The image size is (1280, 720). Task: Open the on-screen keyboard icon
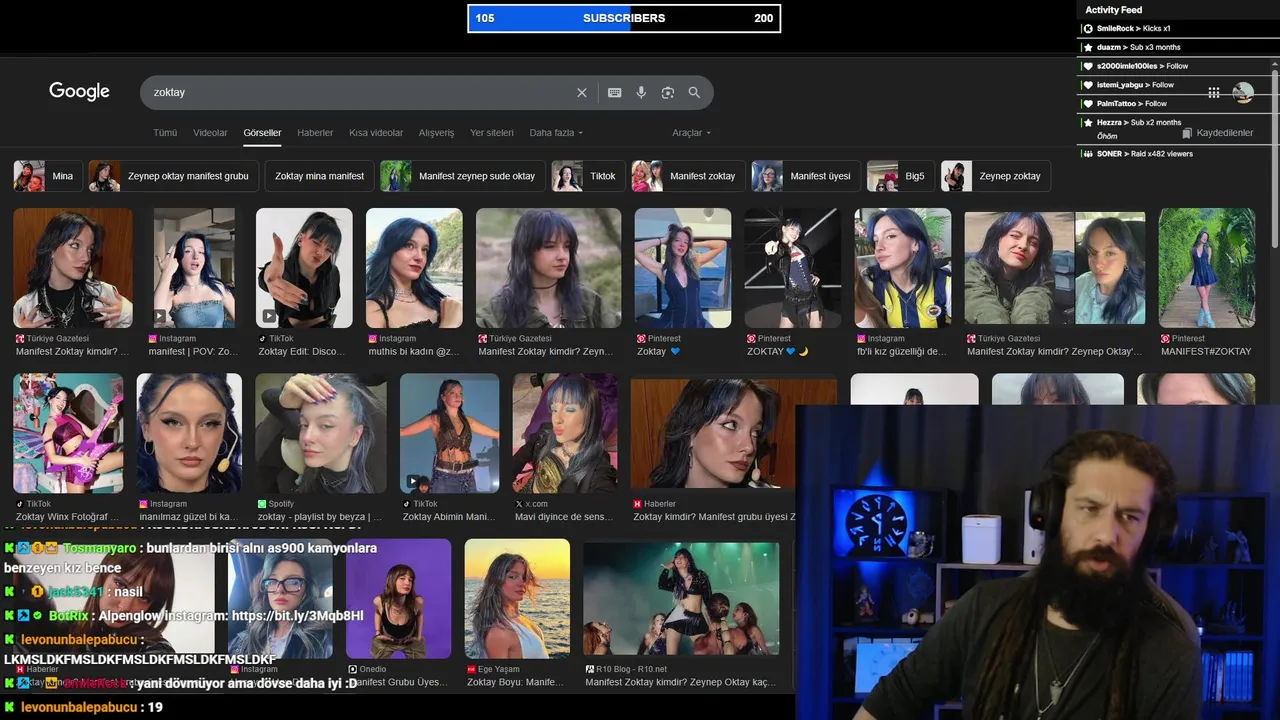(615, 92)
